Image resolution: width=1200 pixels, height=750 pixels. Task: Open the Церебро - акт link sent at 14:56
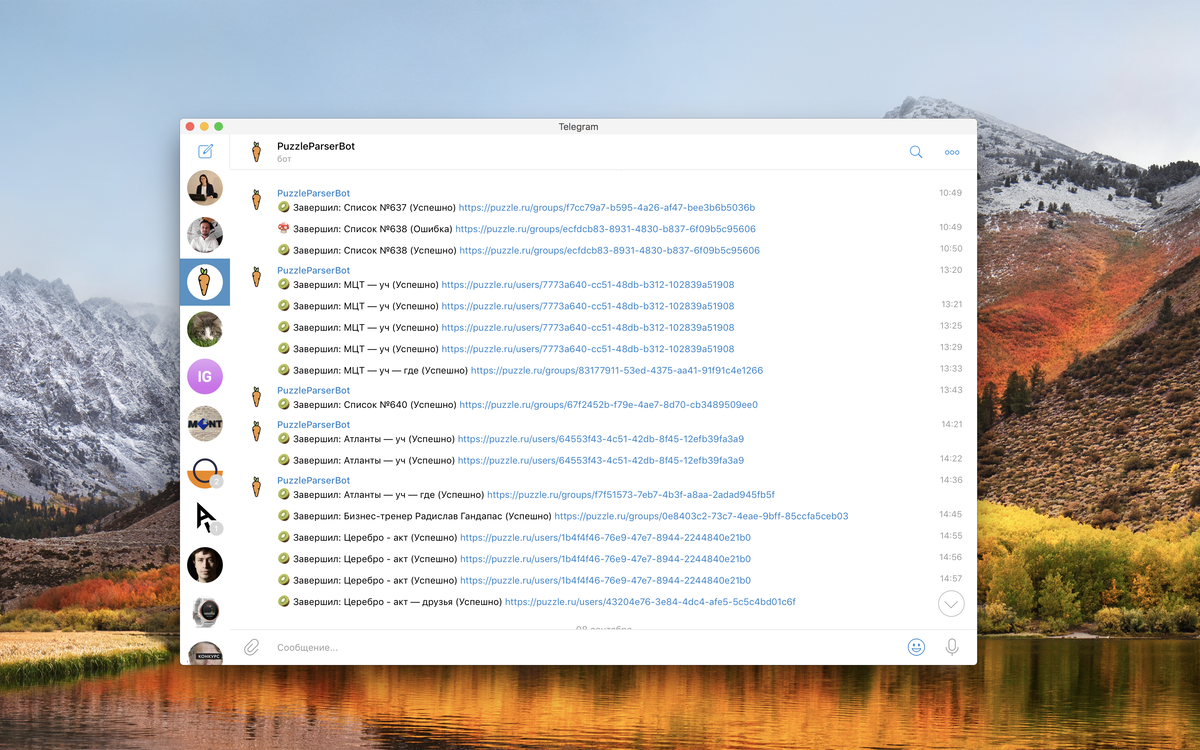click(x=605, y=560)
